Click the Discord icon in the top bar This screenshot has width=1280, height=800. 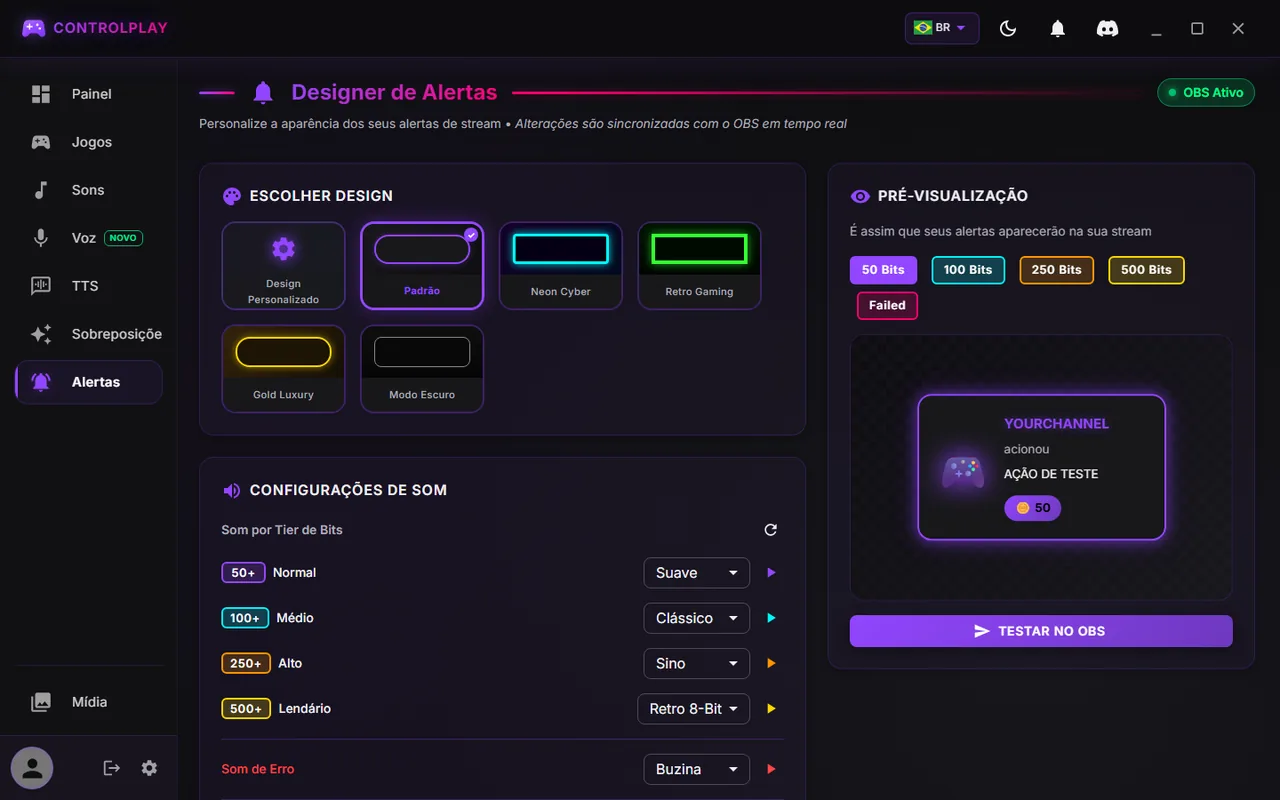pos(1107,28)
